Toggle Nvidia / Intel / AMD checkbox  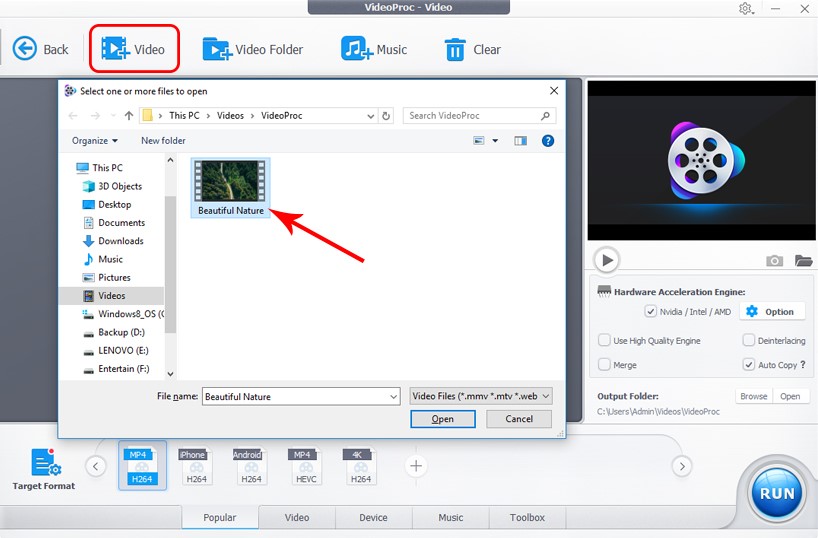pos(650,312)
